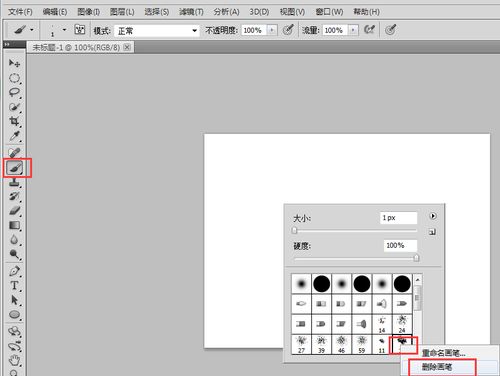
Task: Open the 窗口(W) menu
Action: pyautogui.click(x=329, y=12)
